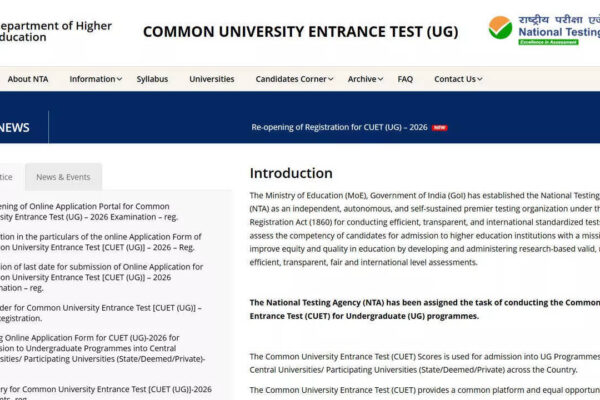Go to the Universities page
This screenshot has width=600, height=400.
pos(212,79)
